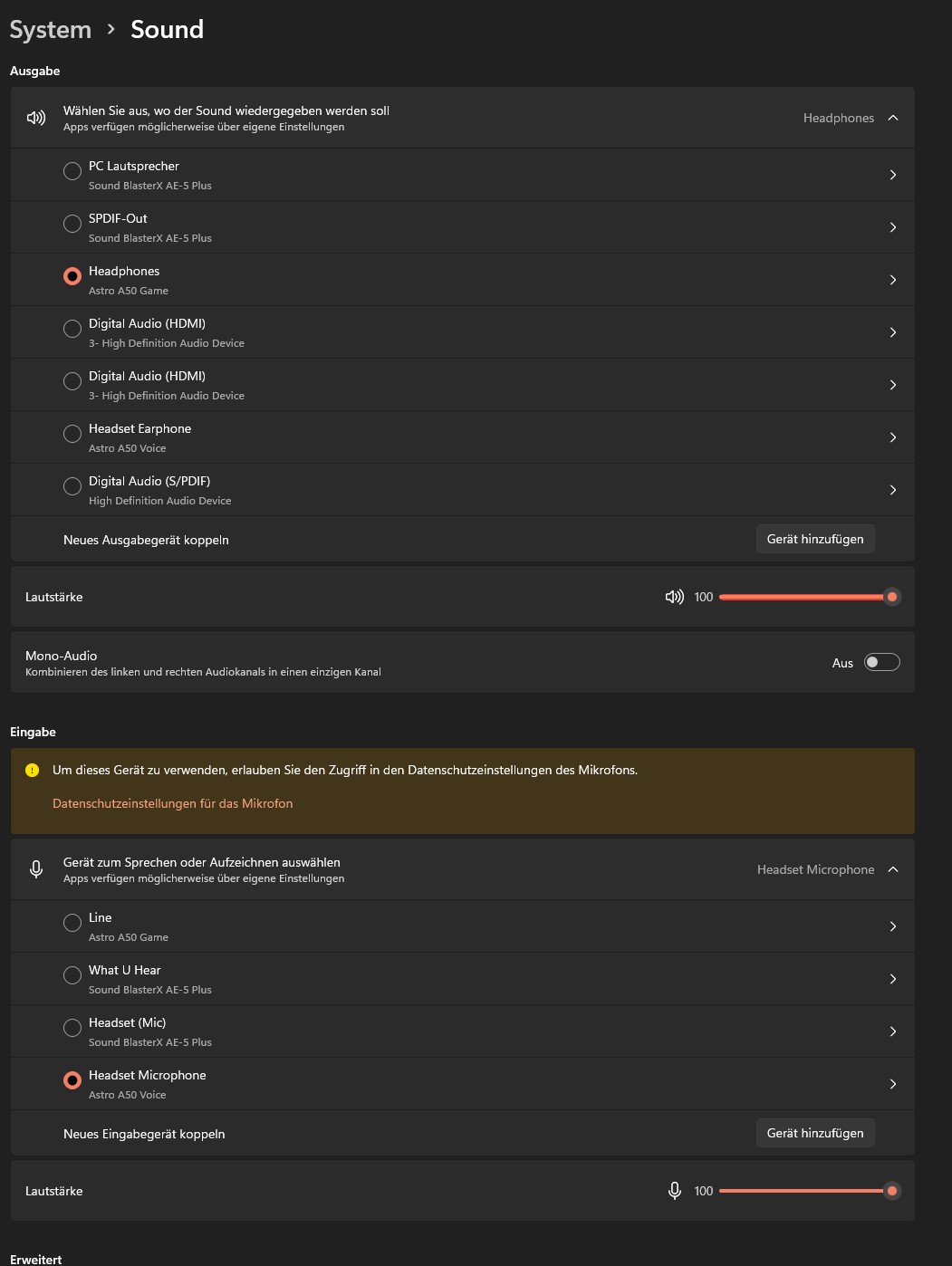Open Headset Microphone properties chevron
Screen dimensions: 952x1266
(x=892, y=1084)
